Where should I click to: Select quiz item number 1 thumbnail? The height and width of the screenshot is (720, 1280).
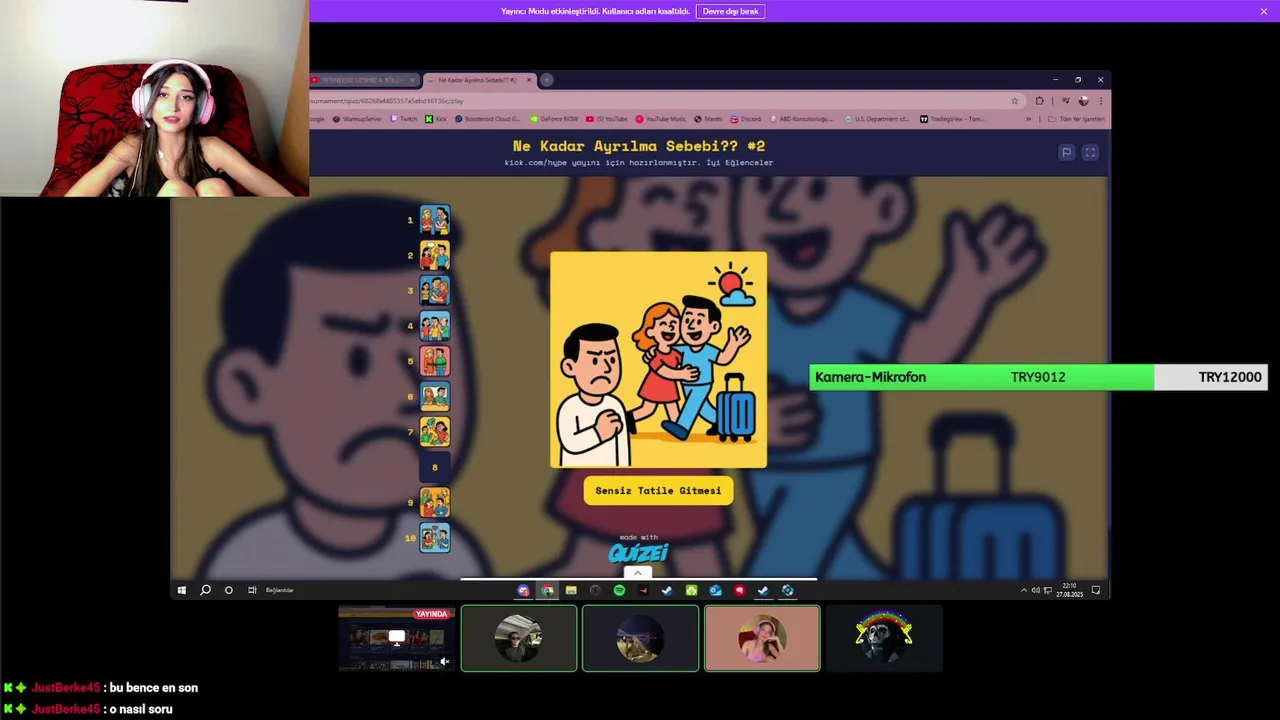(x=434, y=220)
